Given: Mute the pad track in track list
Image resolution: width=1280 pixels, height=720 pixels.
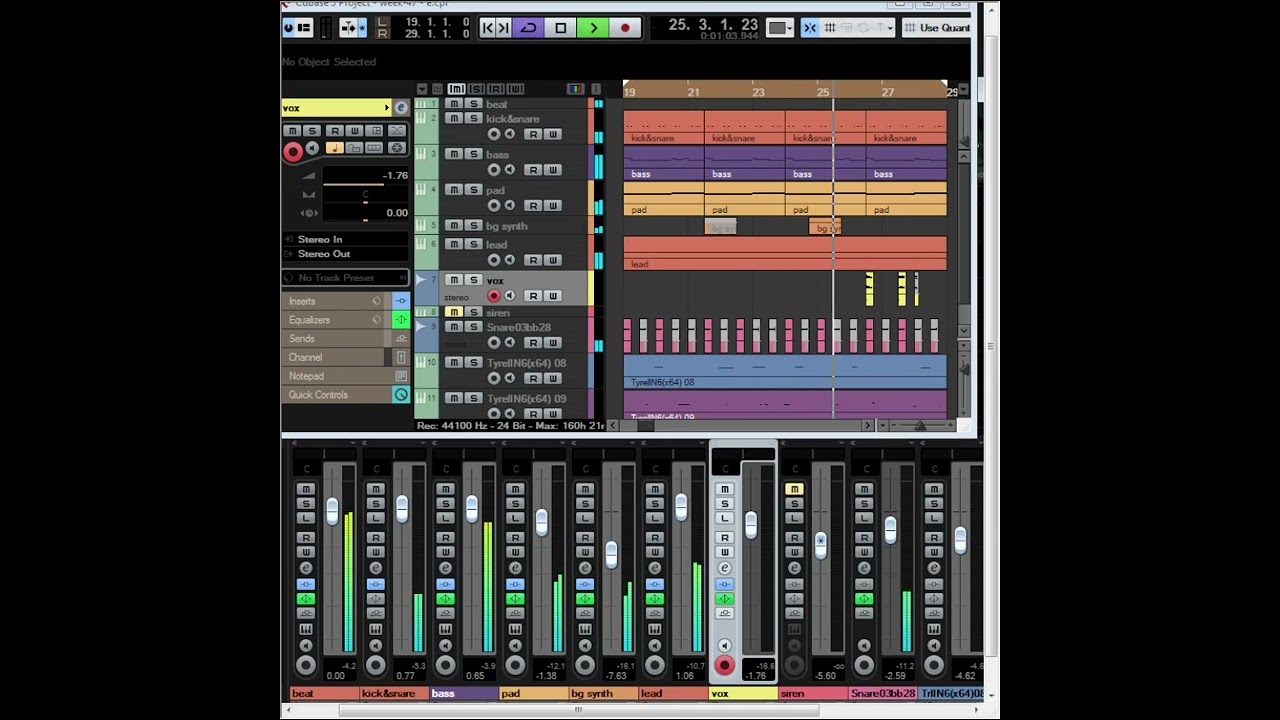Looking at the screenshot, I should pyautogui.click(x=453, y=190).
